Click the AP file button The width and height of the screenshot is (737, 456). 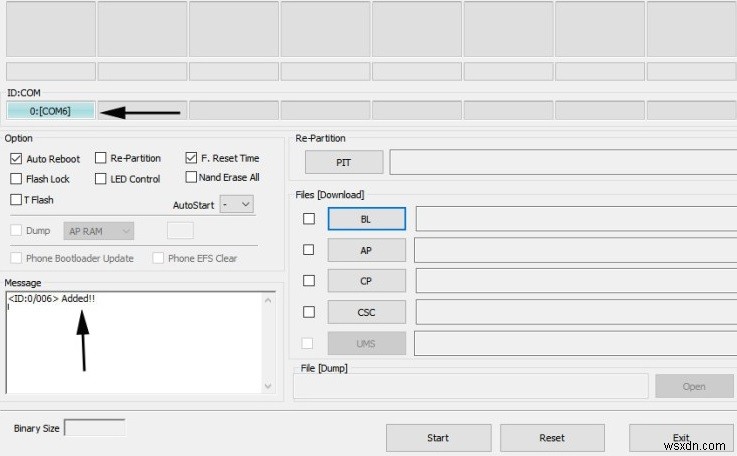366,250
